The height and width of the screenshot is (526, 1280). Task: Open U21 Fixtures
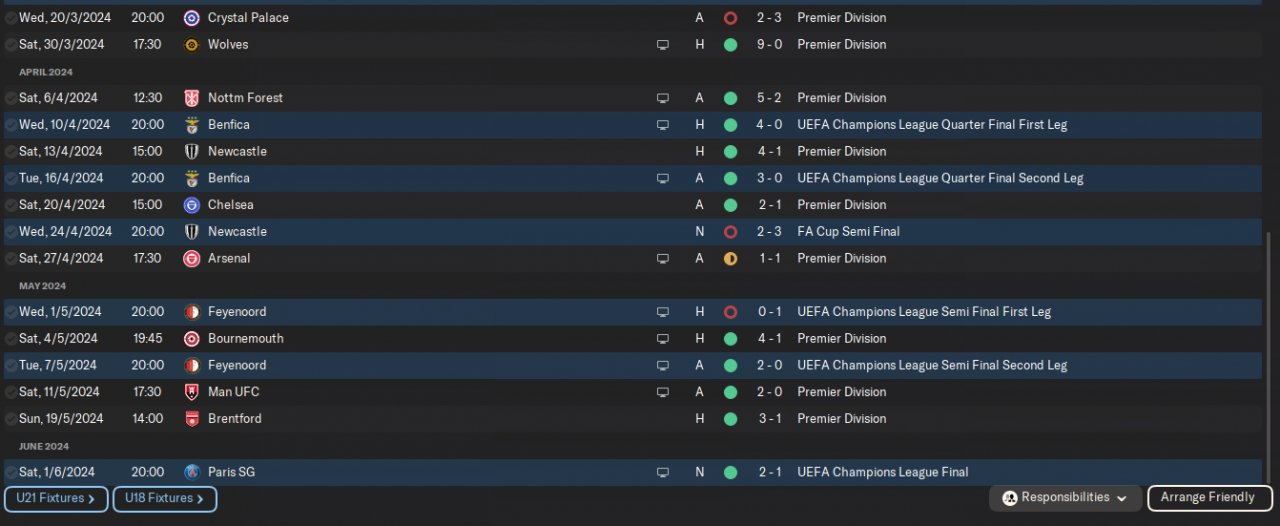56,498
